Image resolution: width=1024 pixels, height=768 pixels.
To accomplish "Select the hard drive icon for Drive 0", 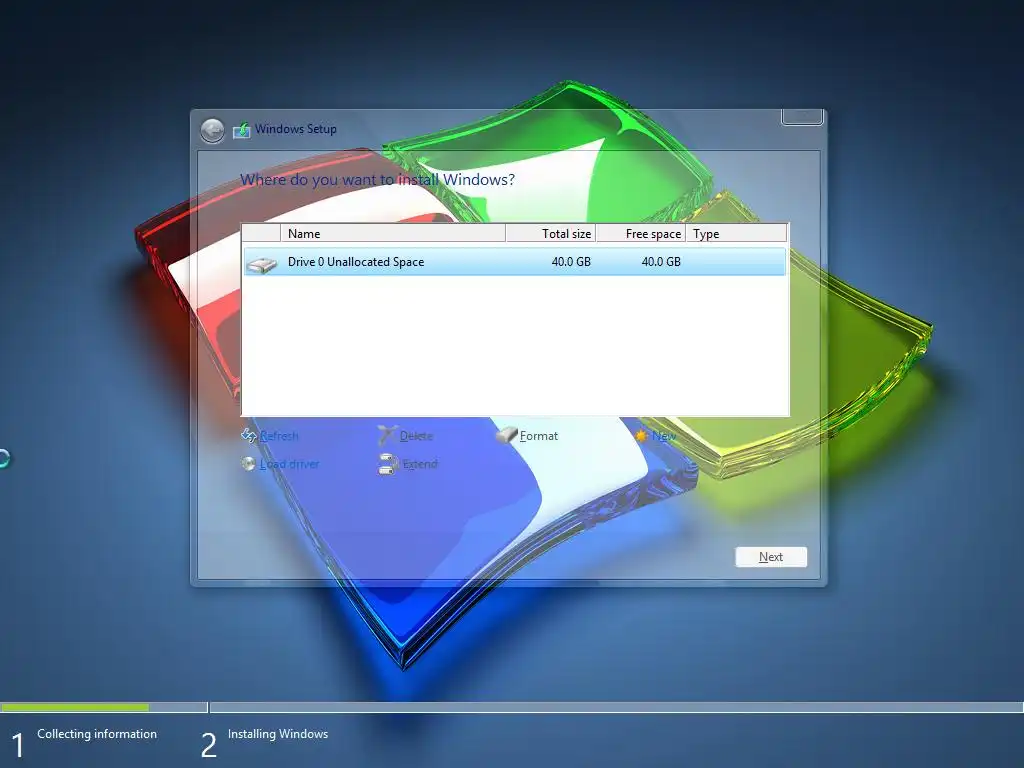I will point(262,264).
